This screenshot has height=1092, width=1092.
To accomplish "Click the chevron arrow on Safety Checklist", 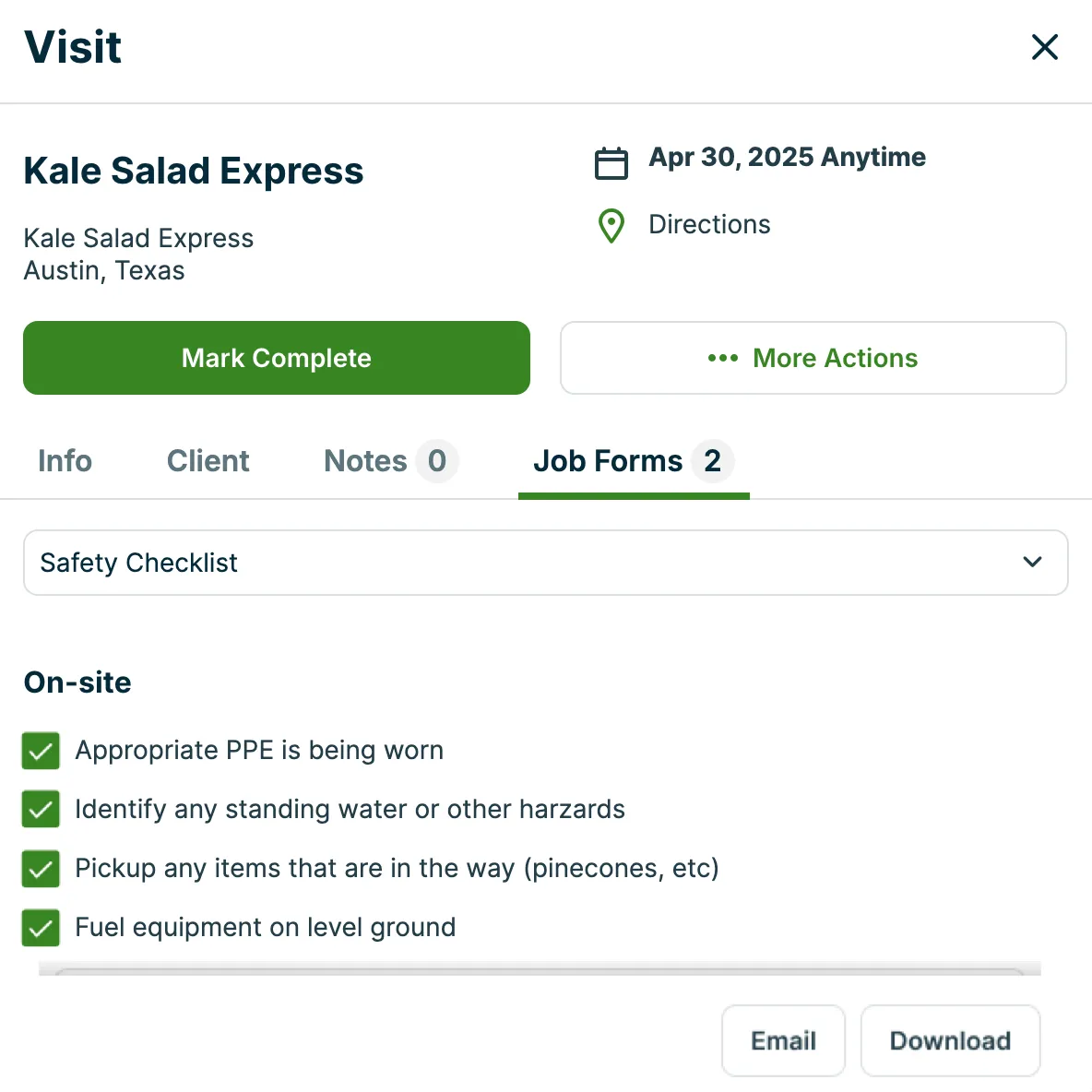I will pos(1032,562).
